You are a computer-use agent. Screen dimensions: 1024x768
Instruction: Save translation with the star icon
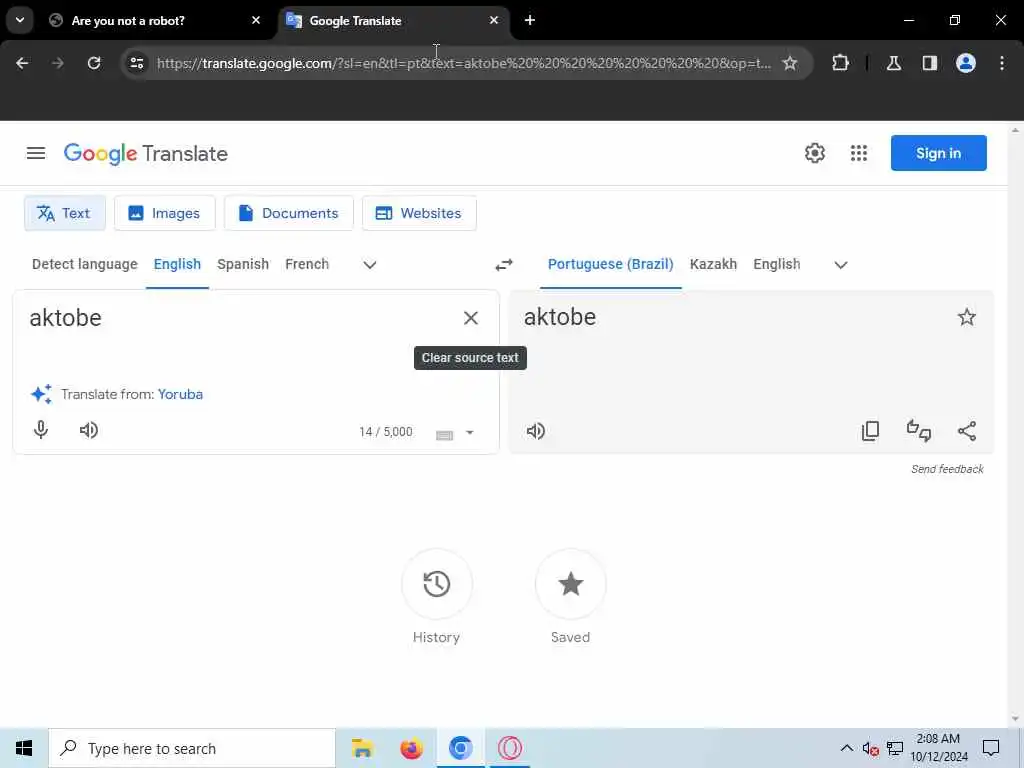point(967,317)
